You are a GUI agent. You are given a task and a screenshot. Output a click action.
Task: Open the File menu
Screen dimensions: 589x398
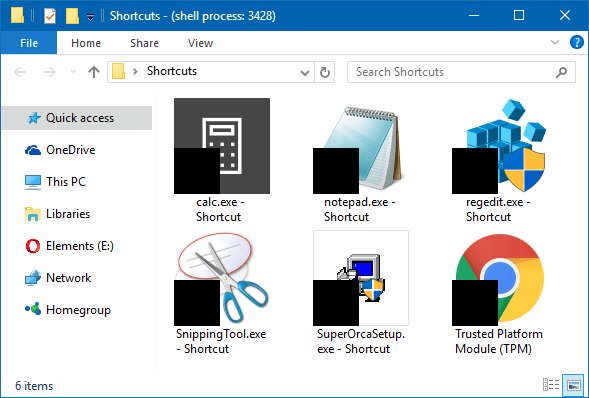point(29,43)
